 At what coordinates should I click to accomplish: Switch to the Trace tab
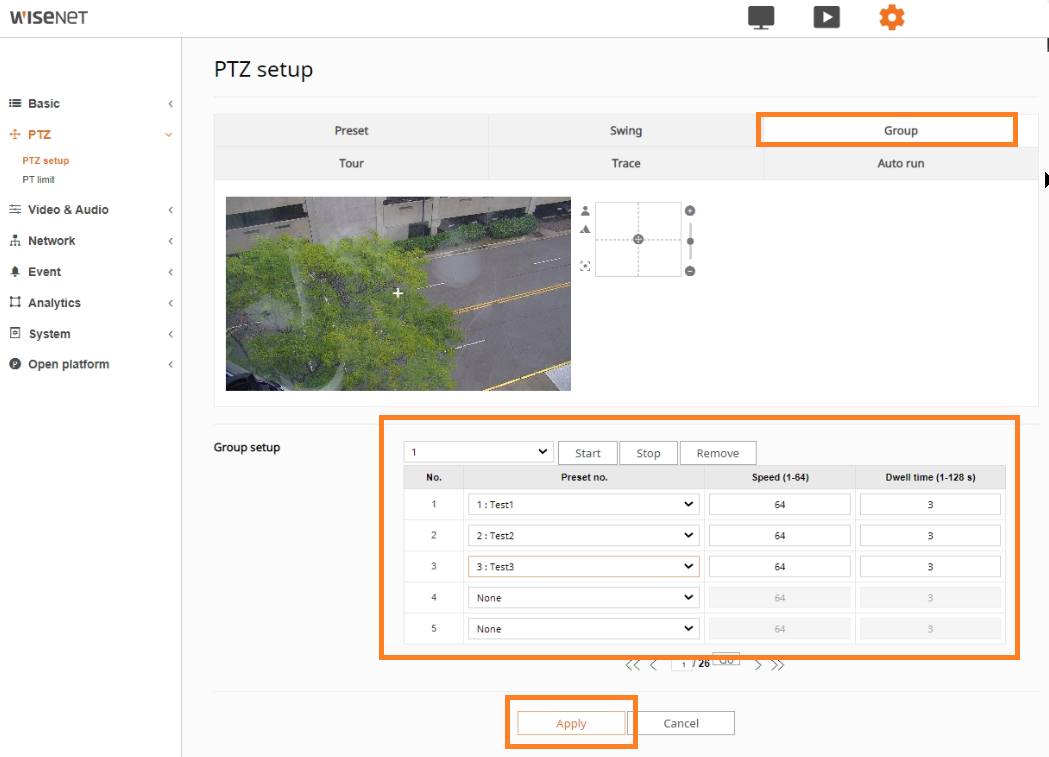click(626, 163)
